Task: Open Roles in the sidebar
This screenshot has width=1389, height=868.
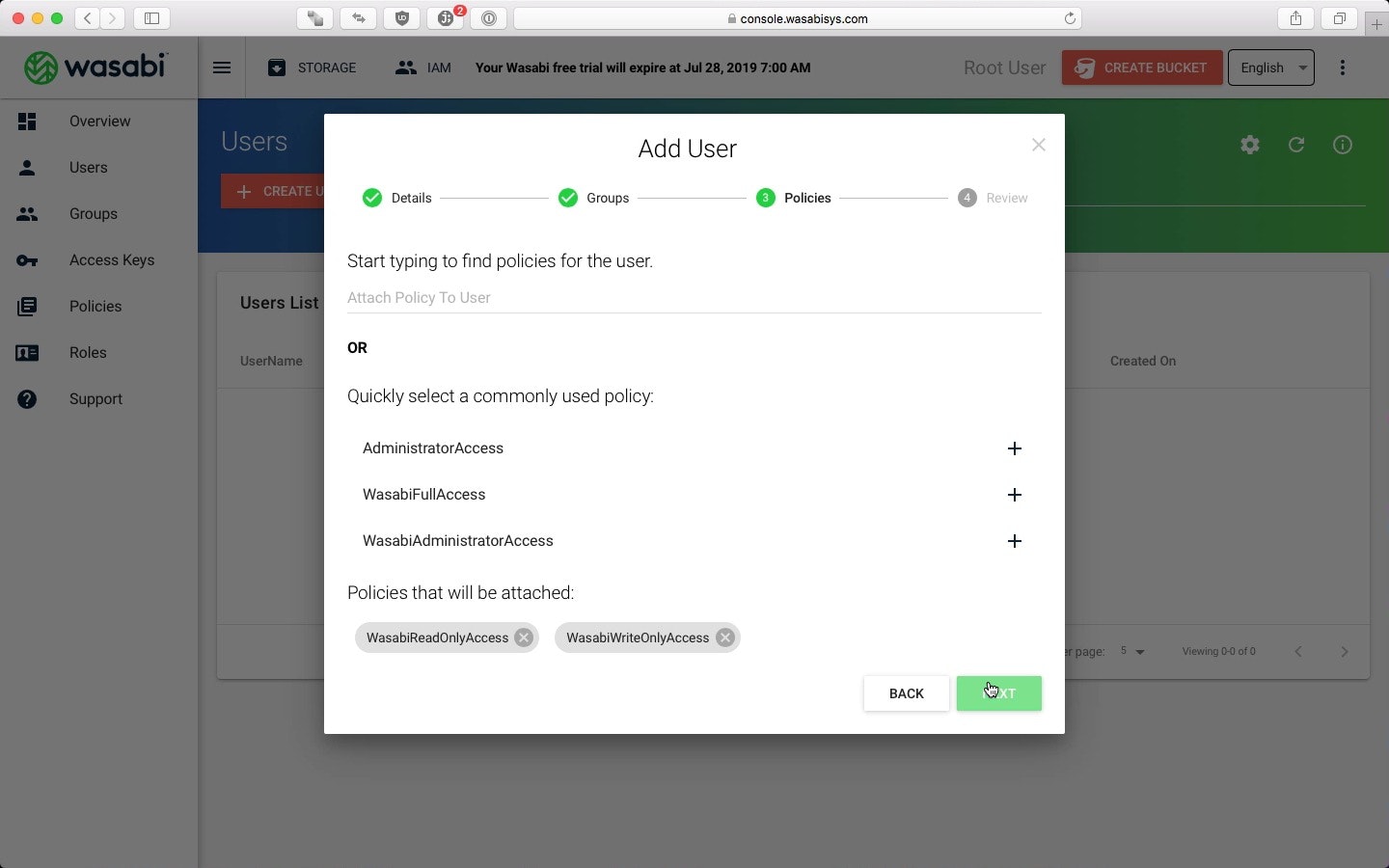Action: (x=98, y=353)
